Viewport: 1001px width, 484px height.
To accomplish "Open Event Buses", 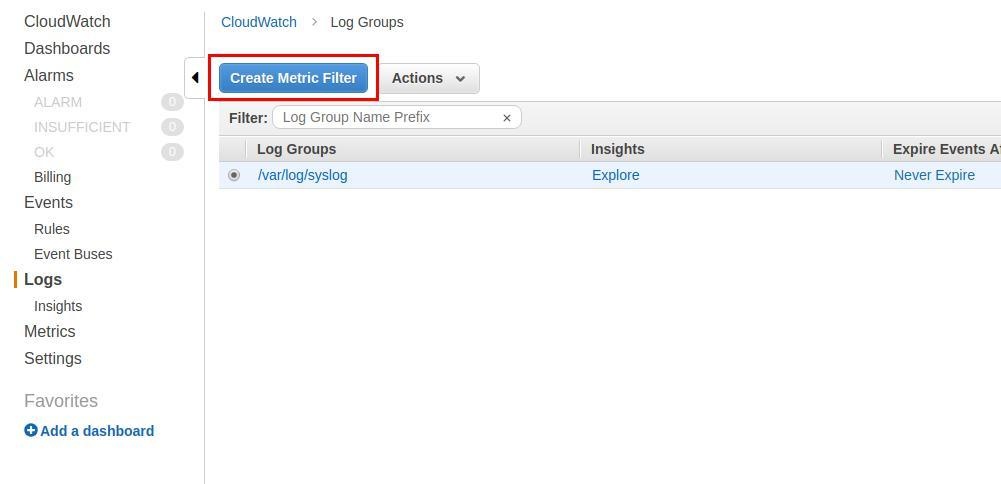I will pyautogui.click(x=73, y=254).
